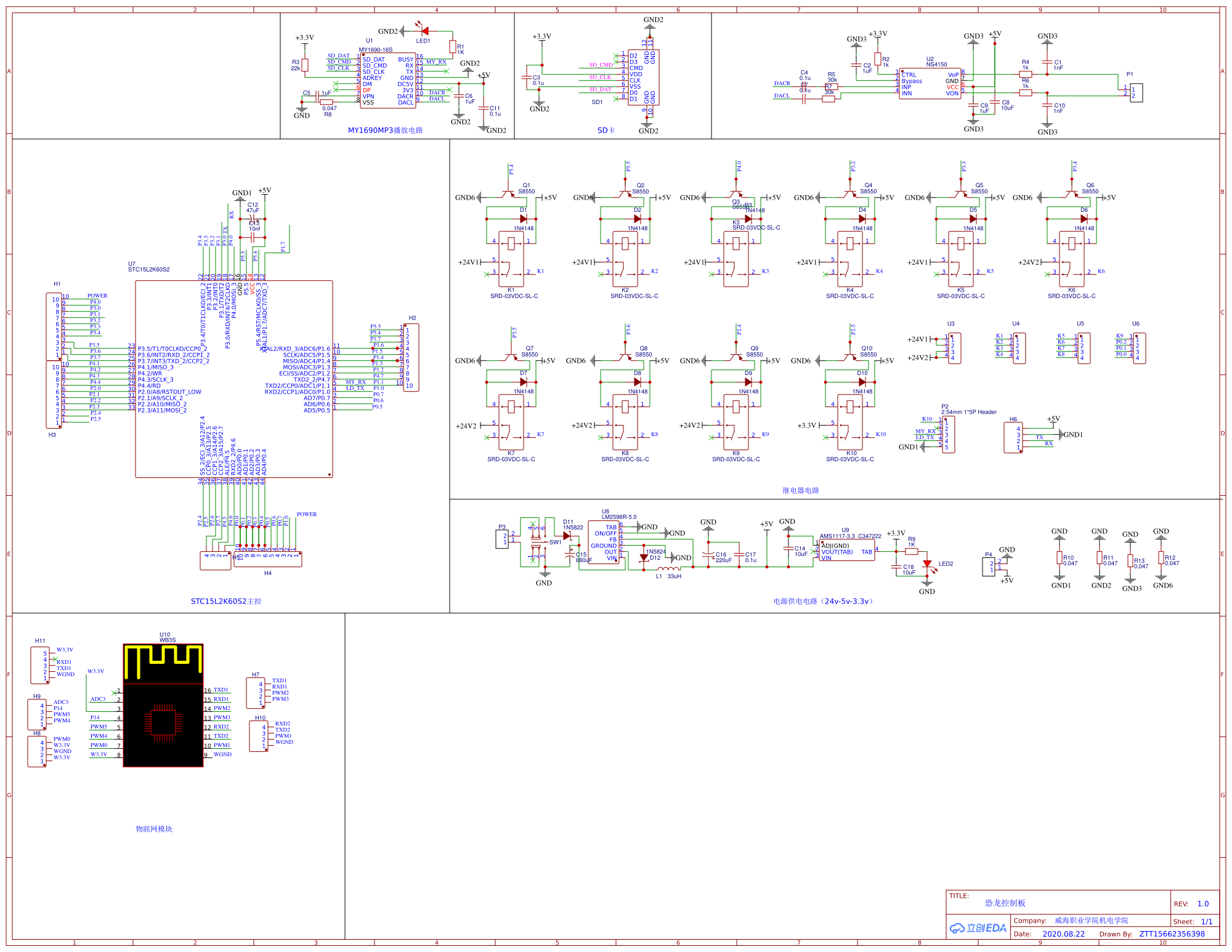Image resolution: width=1232 pixels, height=952 pixels.
Task: Click the Q1 S8550 transistor symbol
Action: pyautogui.click(x=509, y=194)
